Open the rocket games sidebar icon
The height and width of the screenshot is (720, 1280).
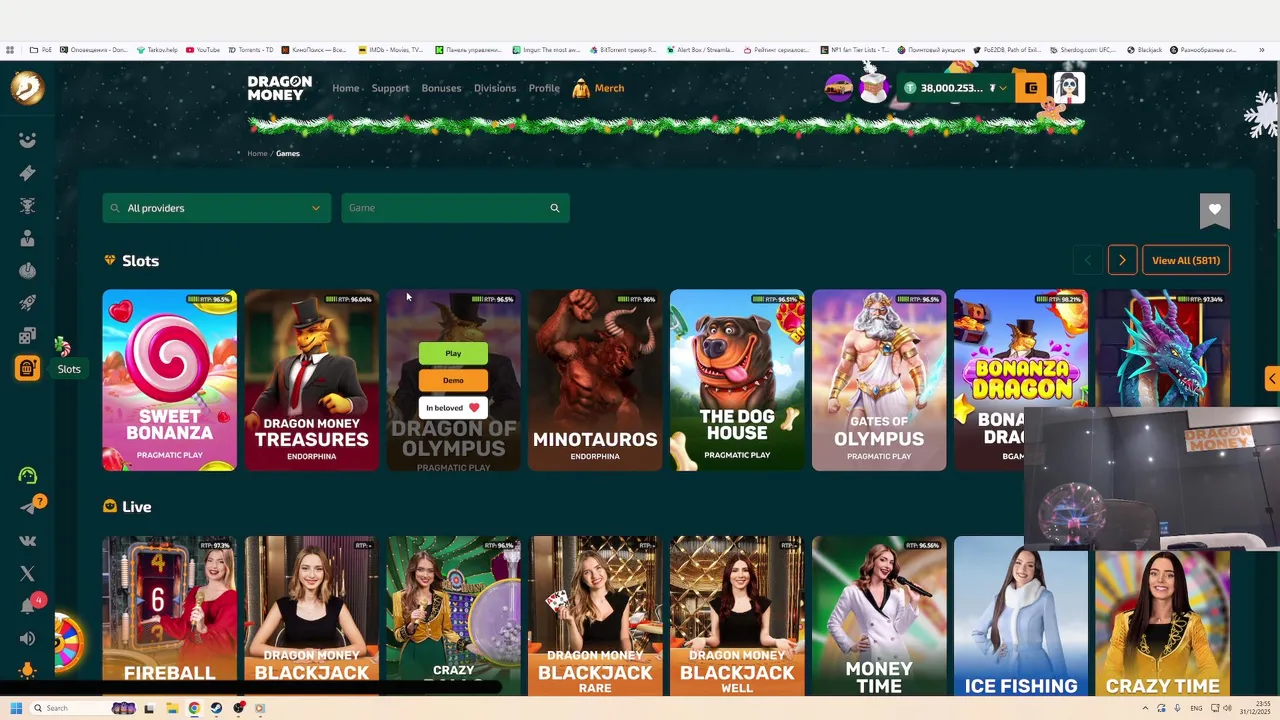tap(27, 303)
